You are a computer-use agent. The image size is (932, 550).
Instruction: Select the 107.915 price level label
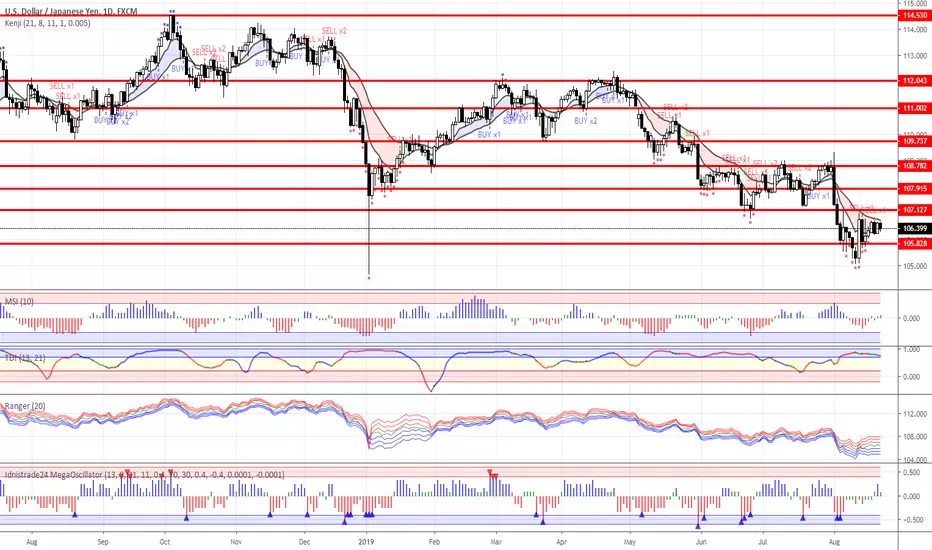tap(915, 188)
